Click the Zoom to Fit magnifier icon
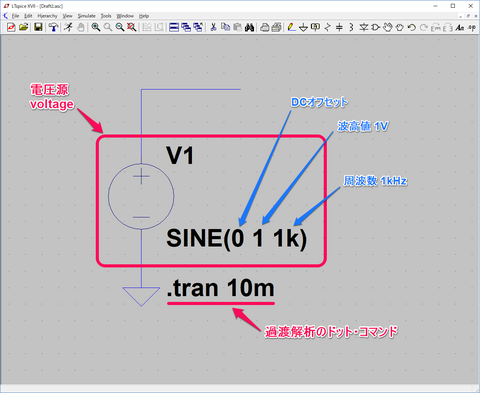 click(x=132, y=27)
